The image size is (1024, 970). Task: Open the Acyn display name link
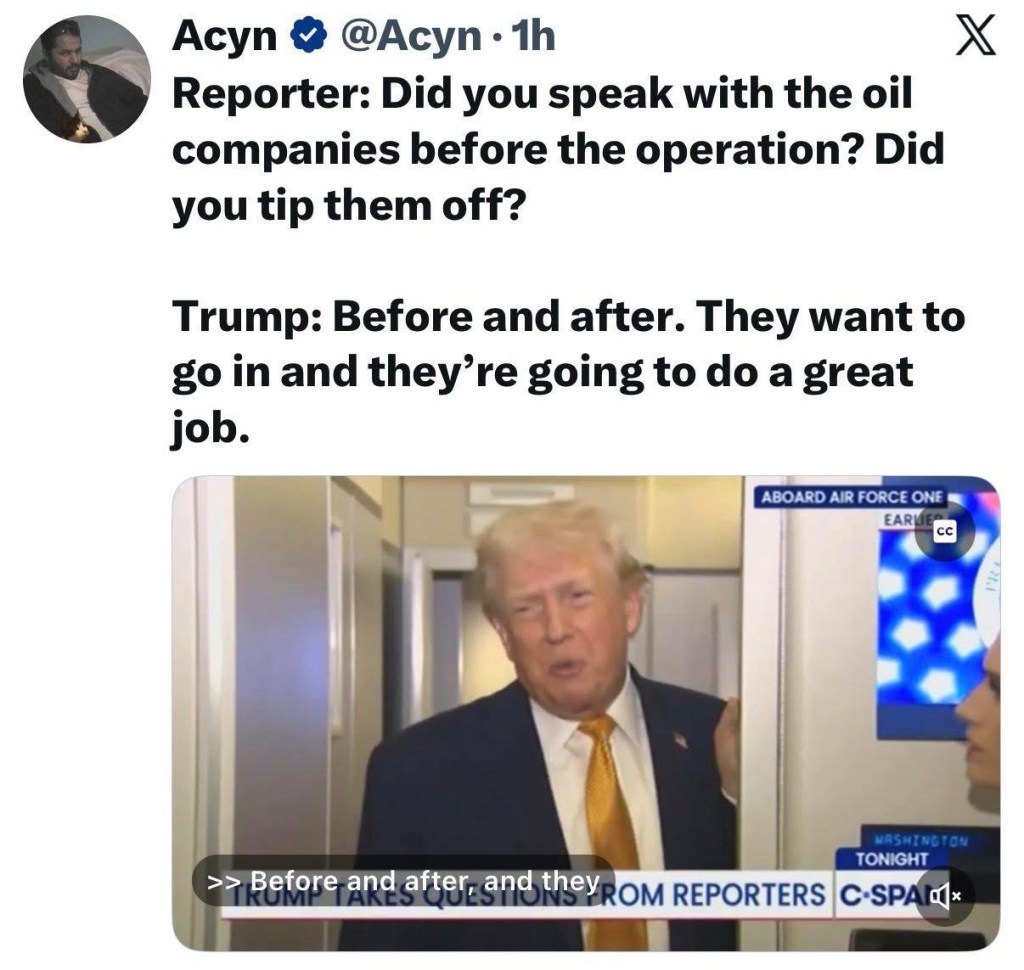coord(225,36)
